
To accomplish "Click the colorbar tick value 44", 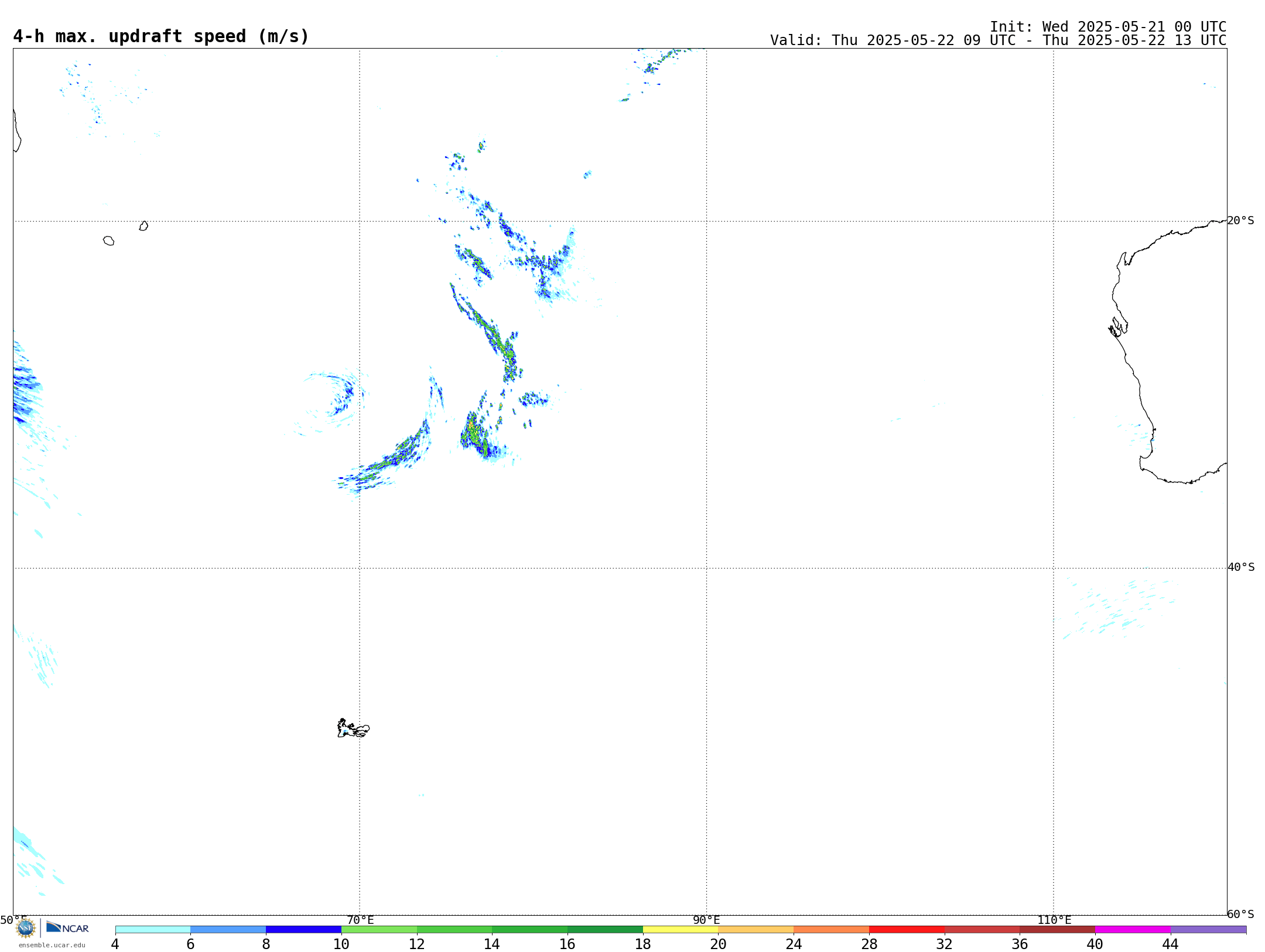I will pos(1170,944).
